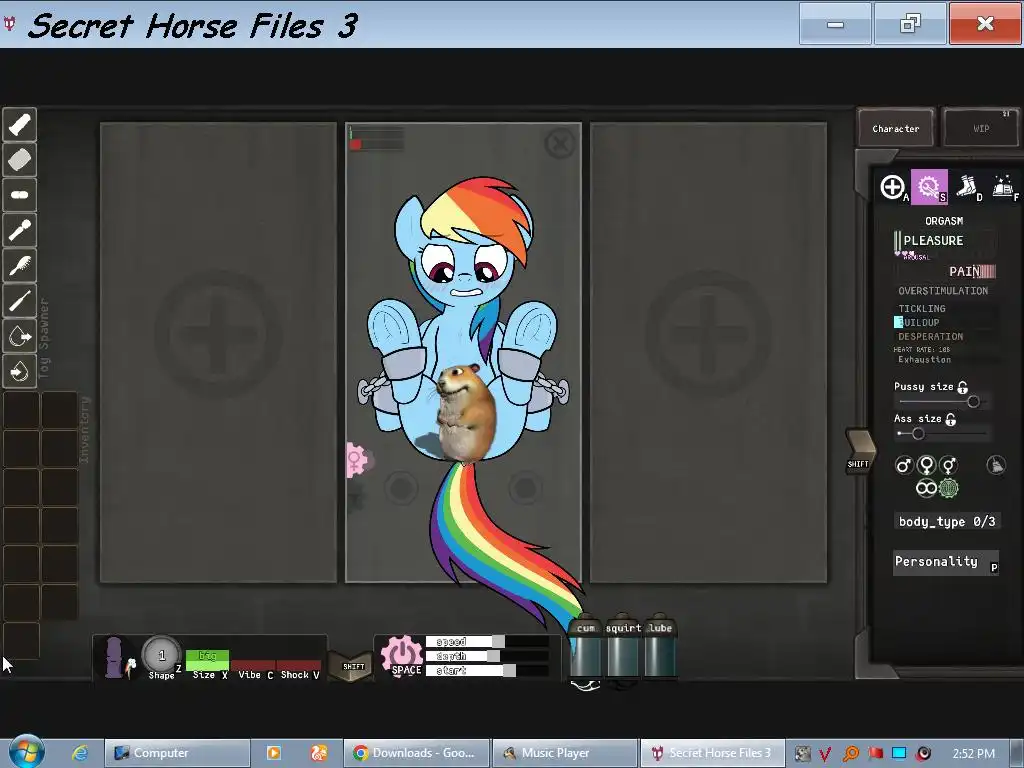
Task: Cycle the body_type 0/3 option
Action: pyautogui.click(x=946, y=521)
